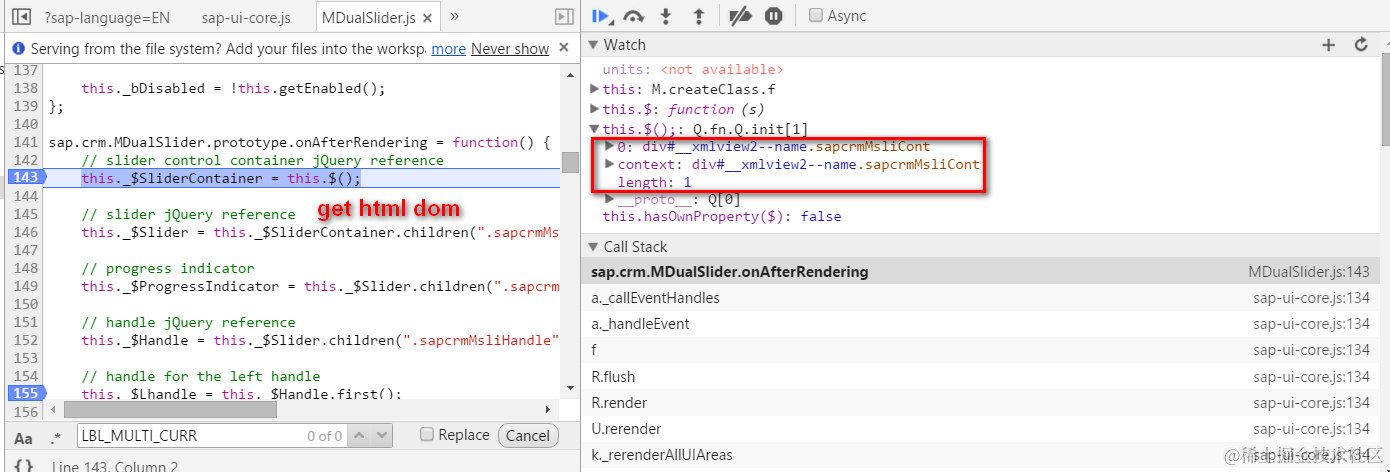
Task: Click the vertical scrollbar thumb in code editor
Action: point(570,162)
